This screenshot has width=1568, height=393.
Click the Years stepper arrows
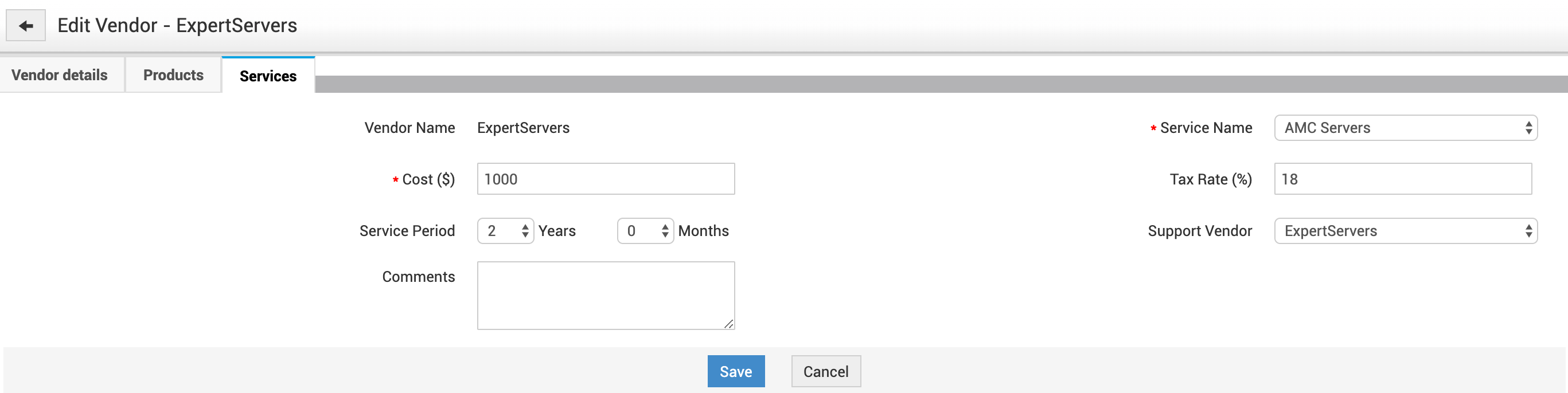(525, 231)
